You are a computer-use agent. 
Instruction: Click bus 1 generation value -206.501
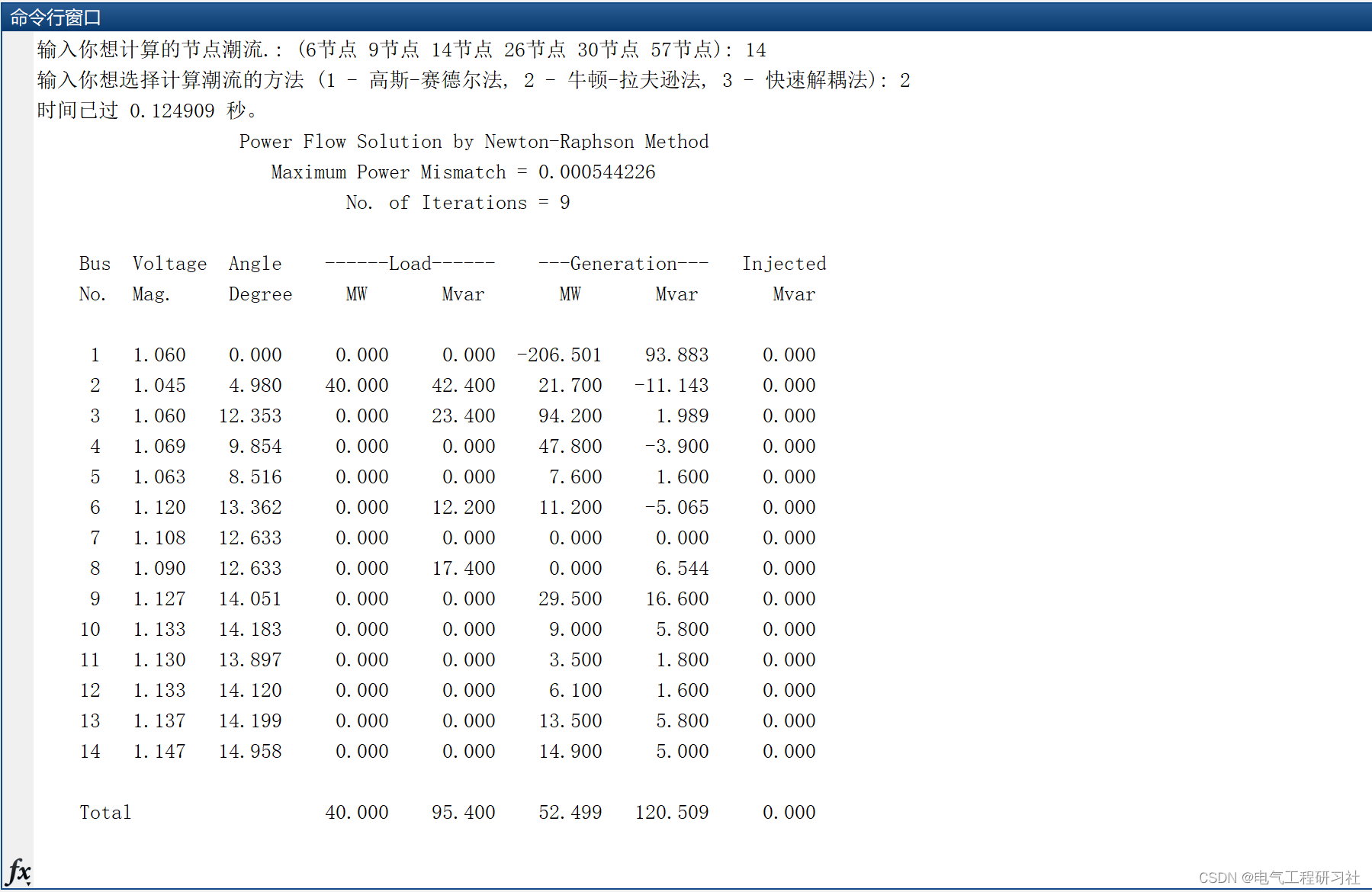click(559, 355)
